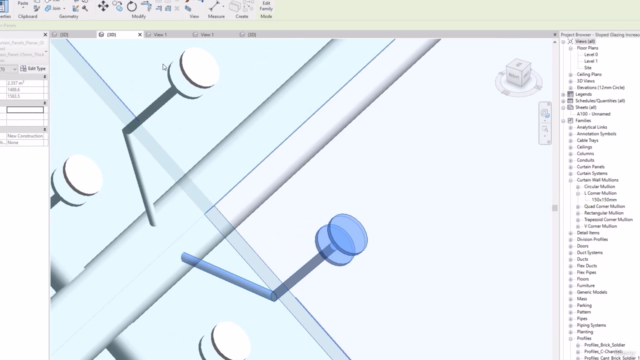Click the Demolish hammer icon

(x=85, y=8)
